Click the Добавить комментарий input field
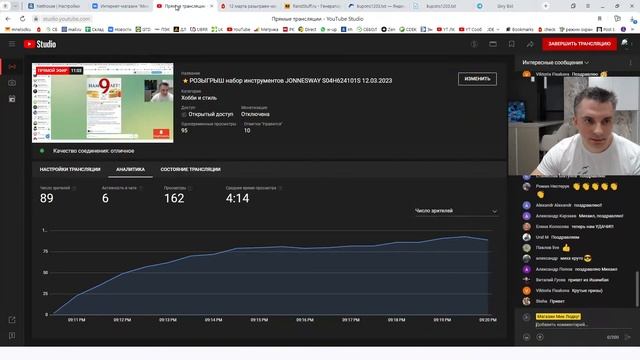Viewport: 640px width, 360px height. click(x=580, y=324)
